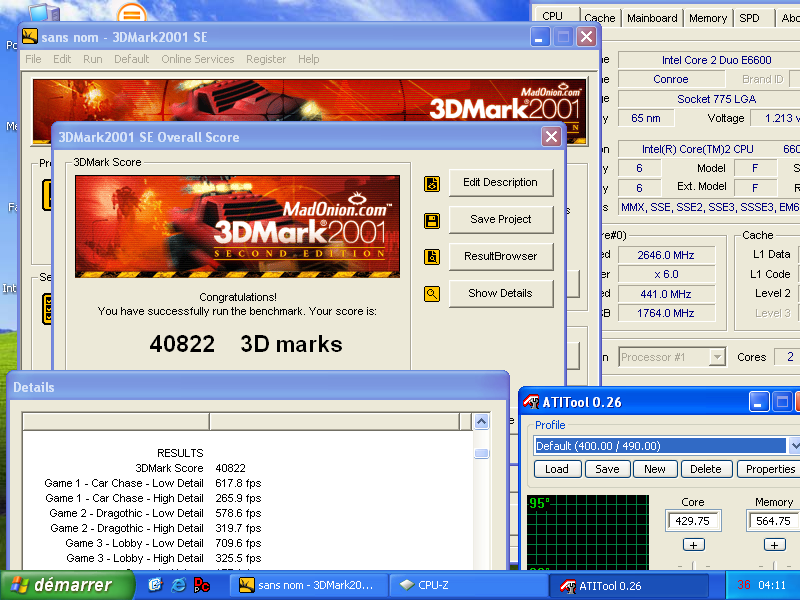Switch to CPU-Z Cache tab
Viewport: 800px width, 600px height.
(600, 18)
